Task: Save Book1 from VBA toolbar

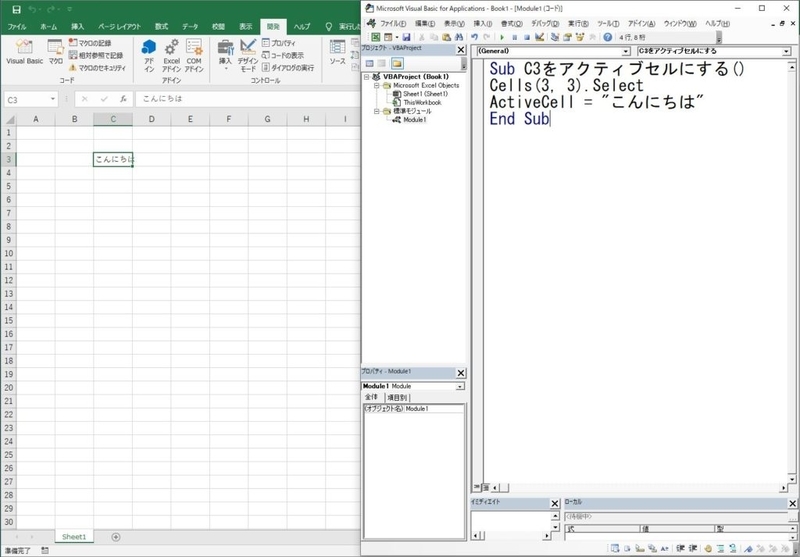Action: point(406,37)
